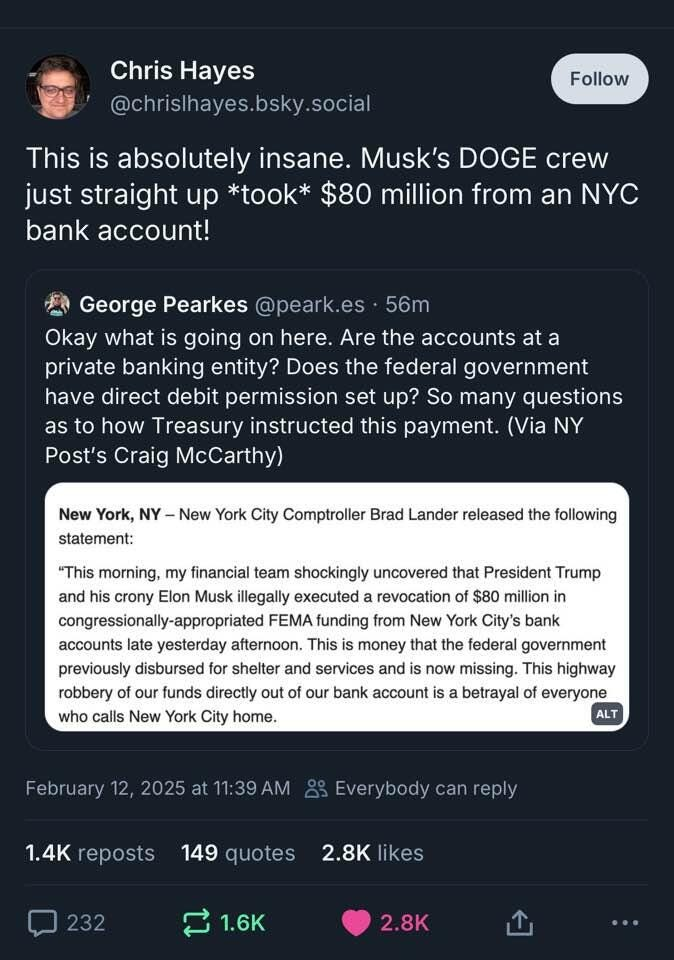Tap the green repost arrows icon
Screen dimensions: 674x960
click(197, 922)
